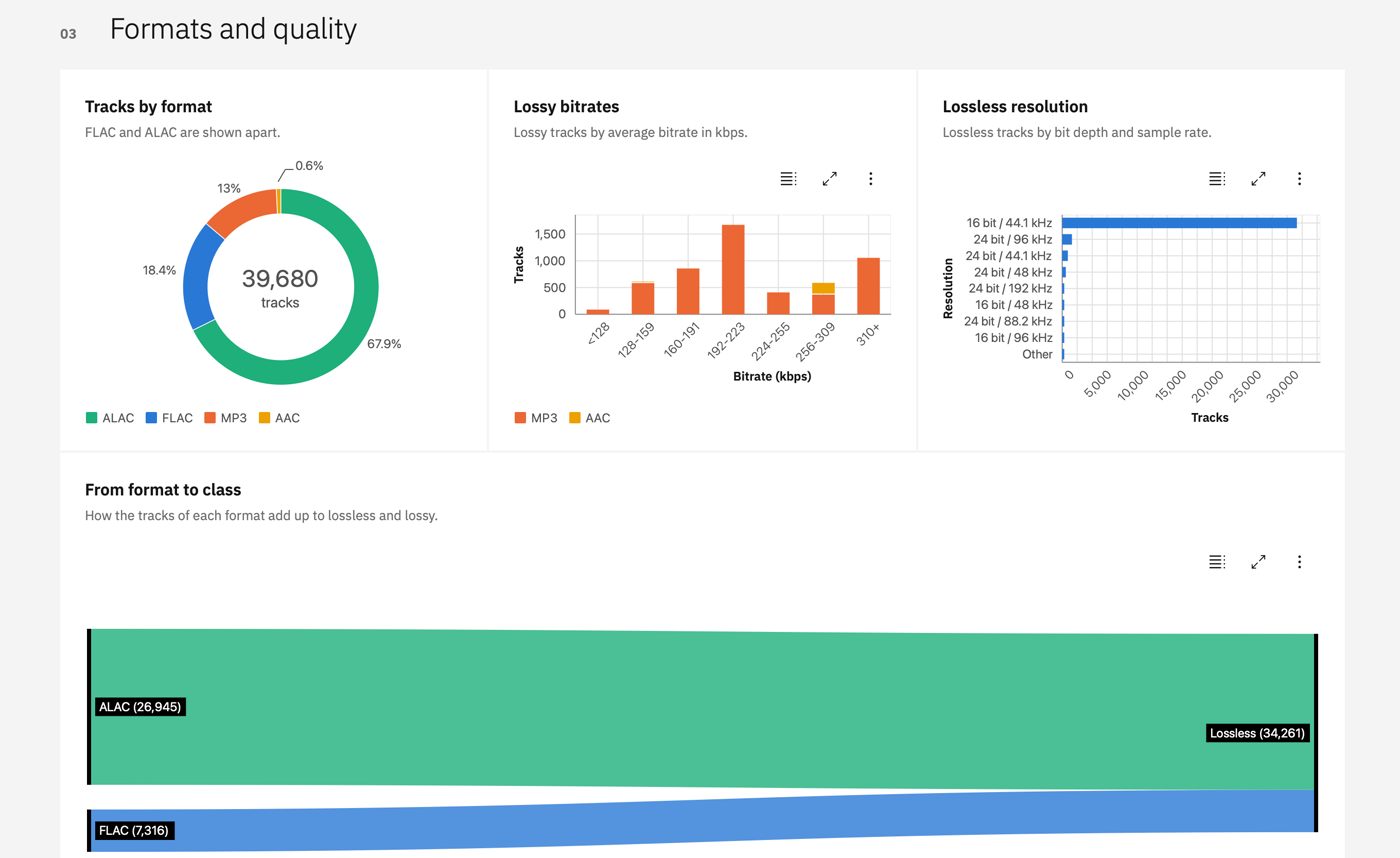Toggle AAC in the Lossy bitrates legend
The width and height of the screenshot is (1400, 858).
click(589, 418)
